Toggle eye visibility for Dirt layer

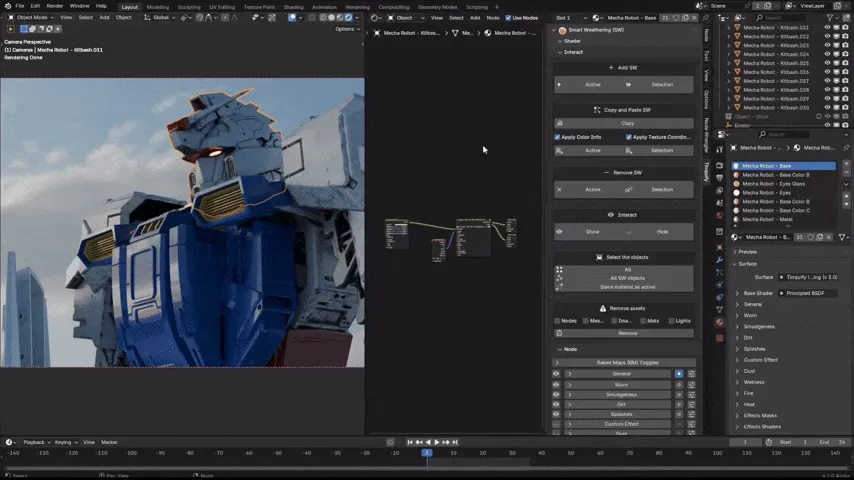[x=556, y=404]
